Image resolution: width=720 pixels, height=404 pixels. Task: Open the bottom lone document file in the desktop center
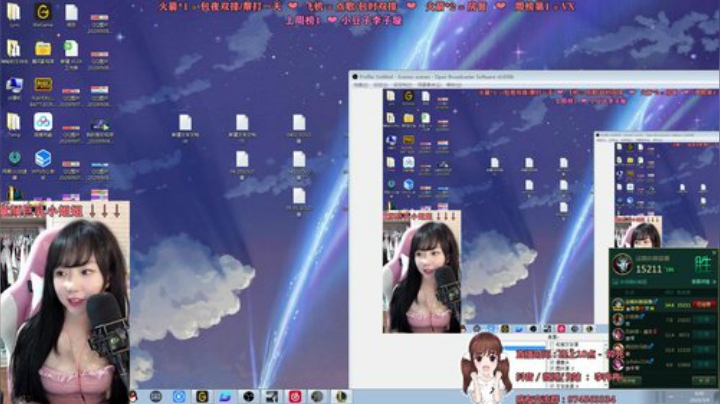click(x=299, y=201)
